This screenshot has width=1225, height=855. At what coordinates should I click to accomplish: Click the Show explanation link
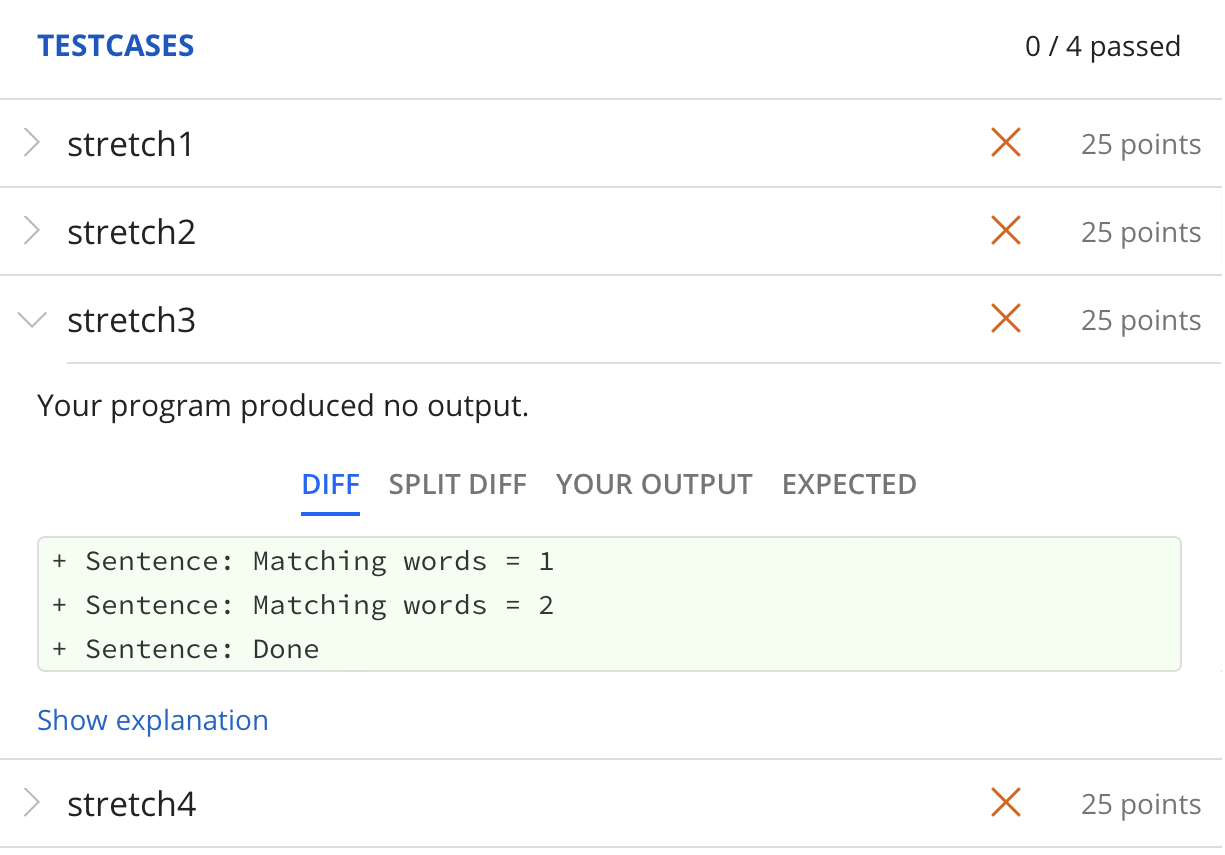pos(153,720)
